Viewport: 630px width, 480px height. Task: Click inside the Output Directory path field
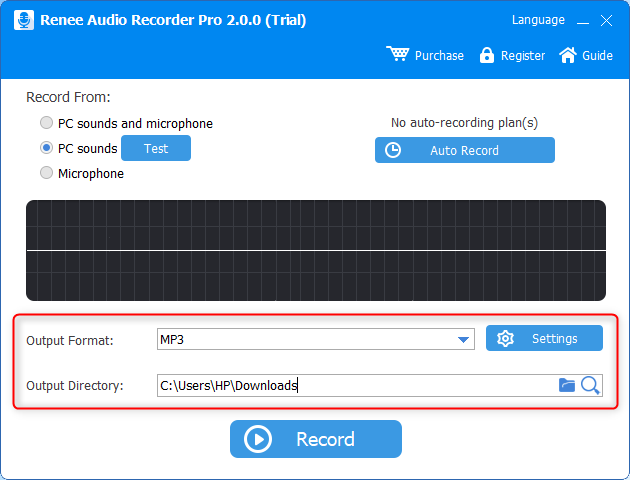(350, 385)
